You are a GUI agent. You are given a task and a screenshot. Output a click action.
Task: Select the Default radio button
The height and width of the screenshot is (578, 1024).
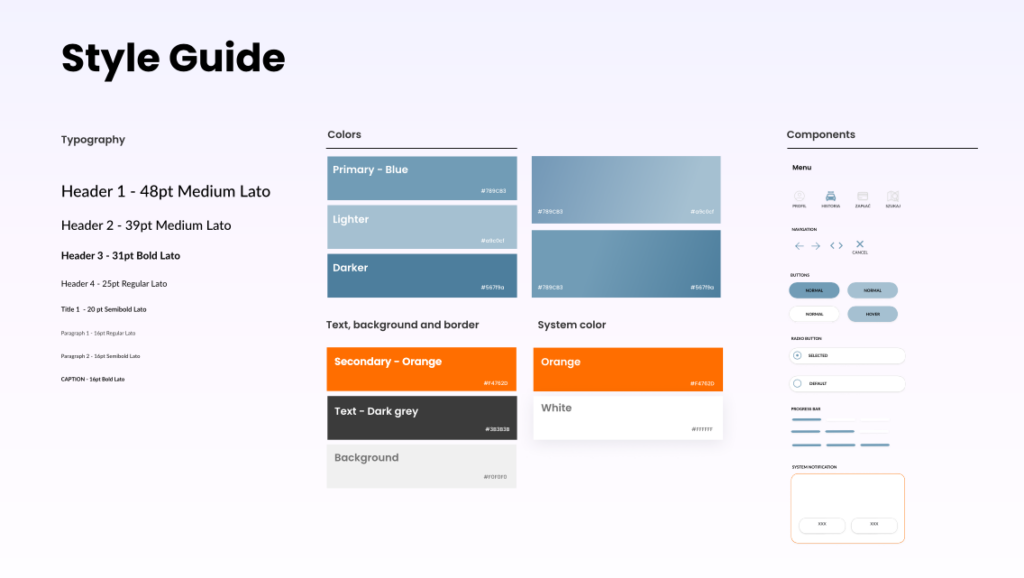797,383
